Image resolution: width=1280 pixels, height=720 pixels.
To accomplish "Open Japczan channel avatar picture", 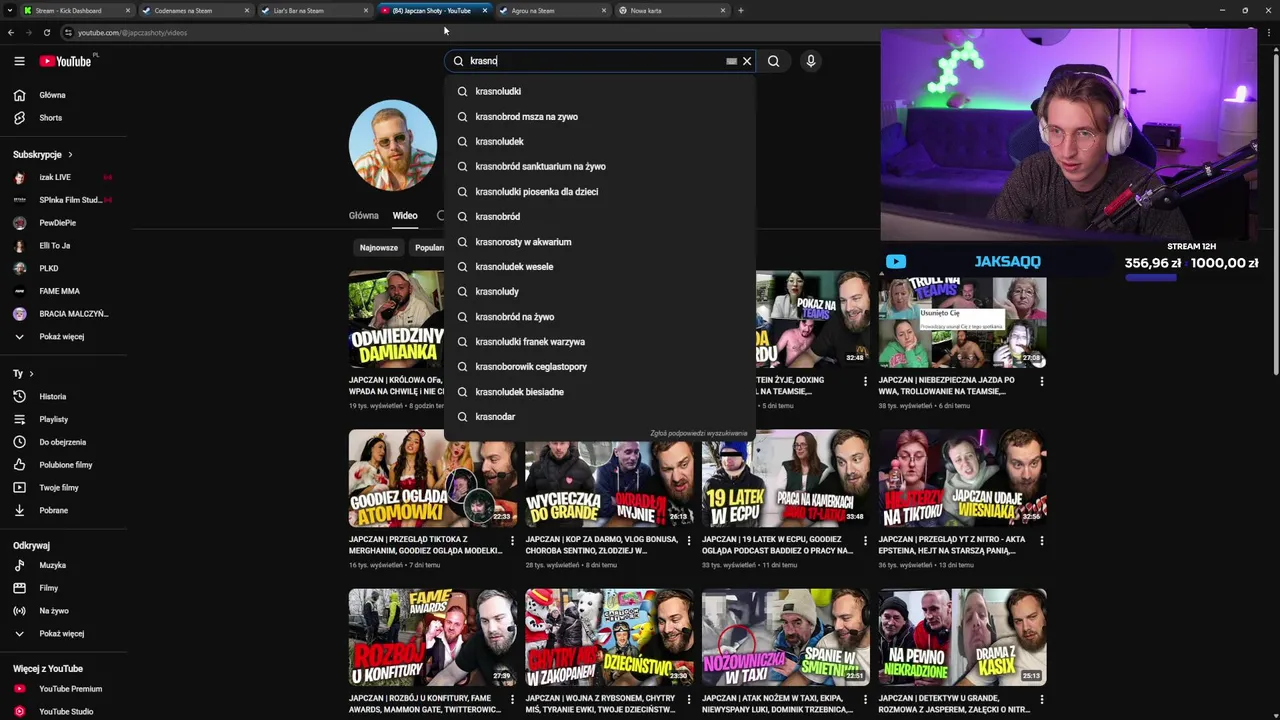I will [x=393, y=145].
